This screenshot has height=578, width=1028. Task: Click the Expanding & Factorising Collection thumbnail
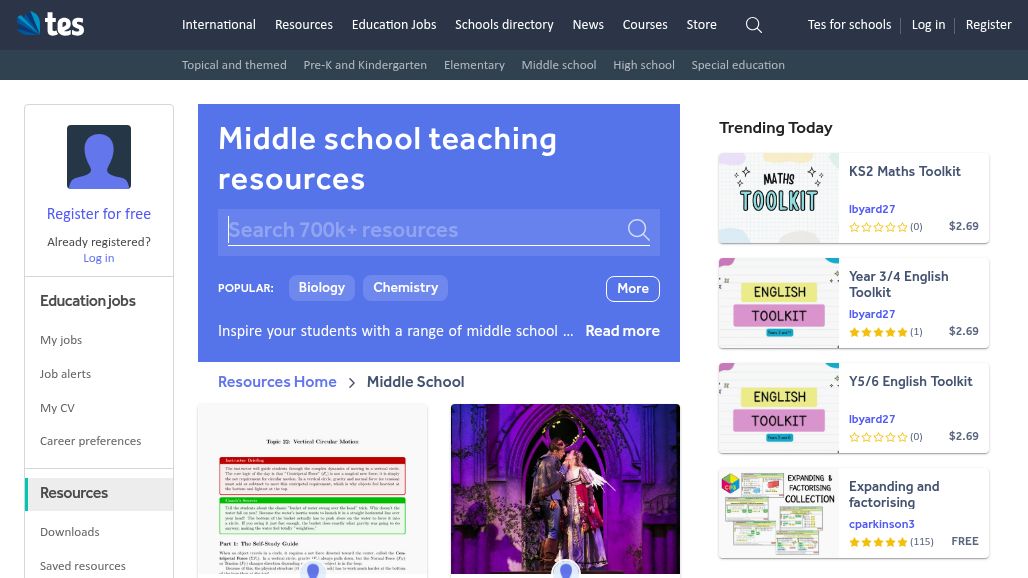tap(779, 512)
